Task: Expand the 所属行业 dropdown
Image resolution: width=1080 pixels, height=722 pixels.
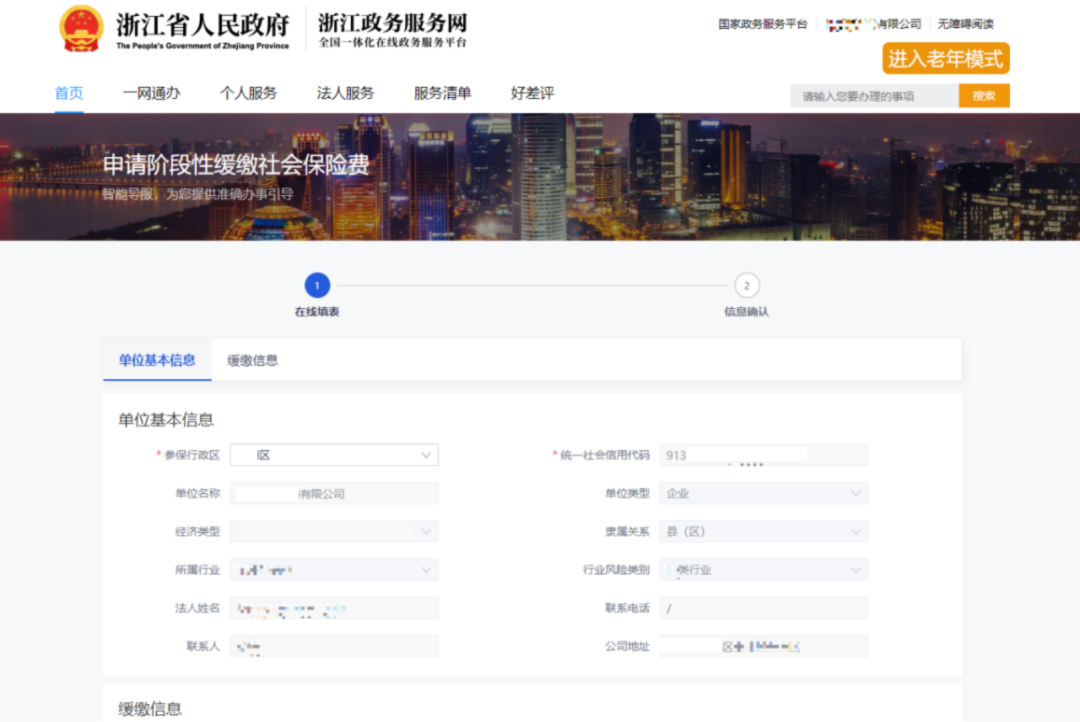Action: click(x=334, y=570)
